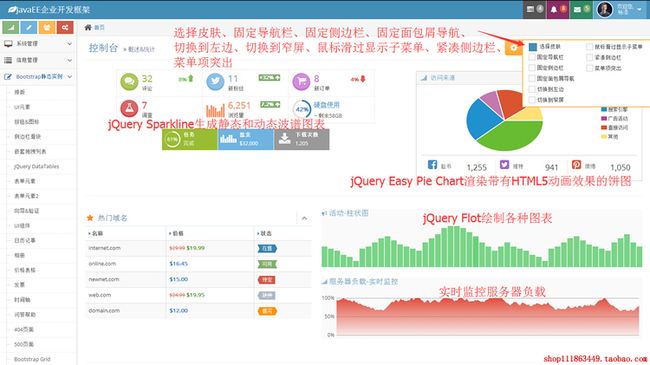Open 表单元素2 in the sidebar
Screen dimensions: 650x365
pos(26,196)
